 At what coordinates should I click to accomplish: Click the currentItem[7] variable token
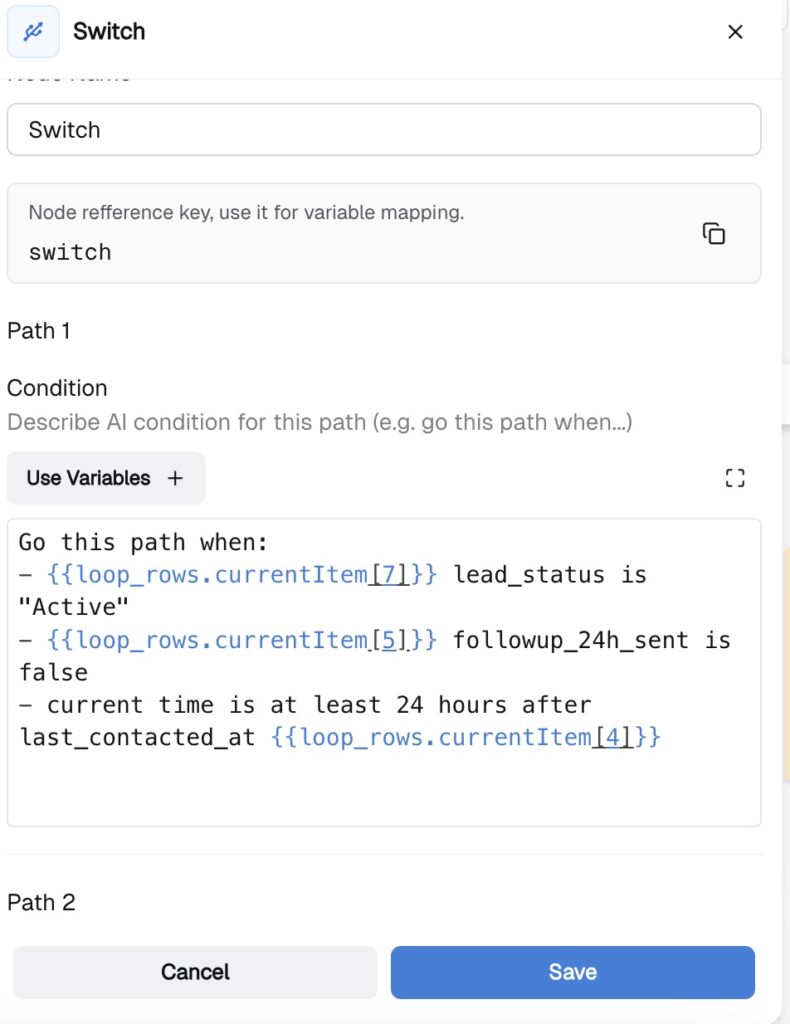pyautogui.click(x=242, y=575)
